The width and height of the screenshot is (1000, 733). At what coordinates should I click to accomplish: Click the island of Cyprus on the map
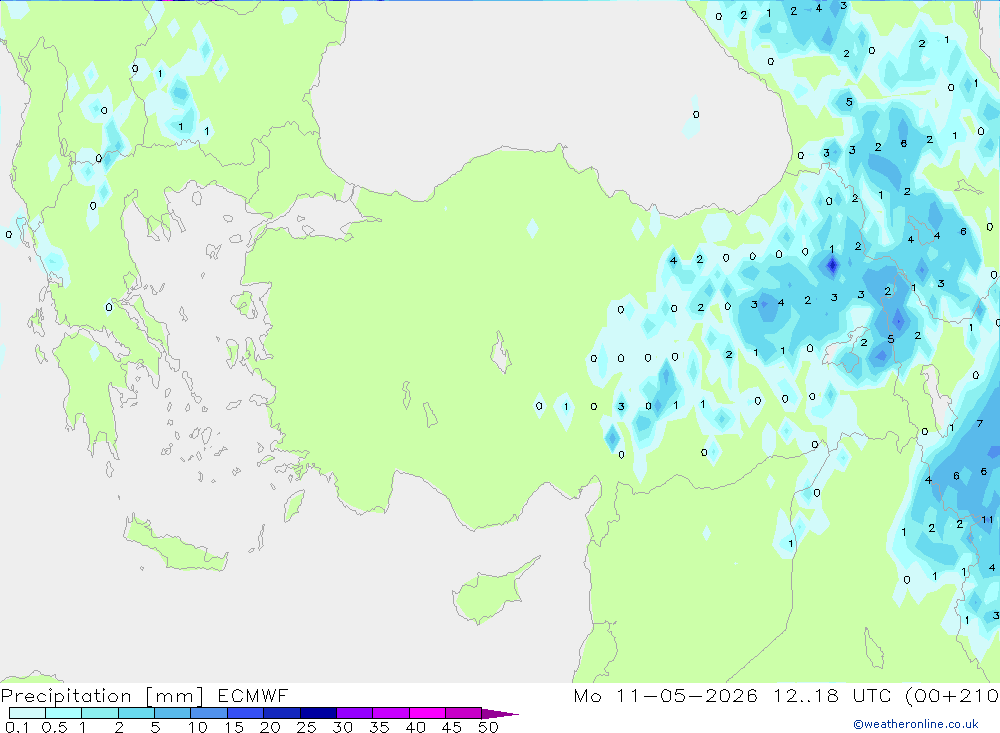pos(491,593)
